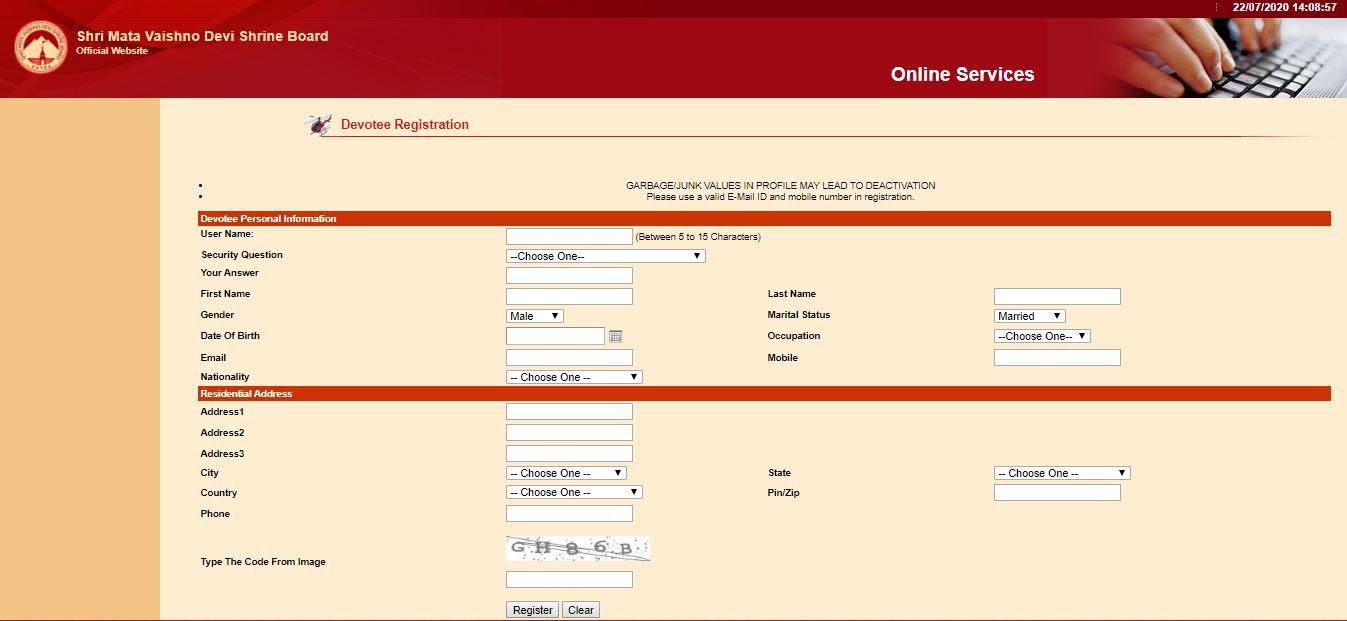
Task: Expand the State dropdown
Action: click(1061, 473)
